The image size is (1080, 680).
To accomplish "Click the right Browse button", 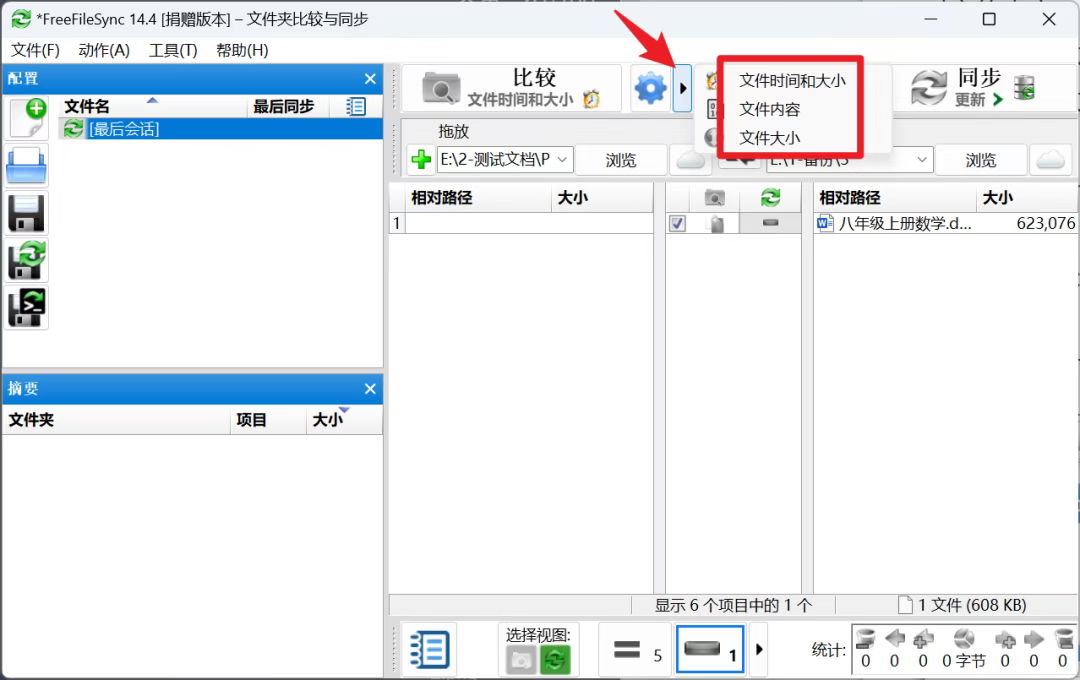I will (x=980, y=160).
